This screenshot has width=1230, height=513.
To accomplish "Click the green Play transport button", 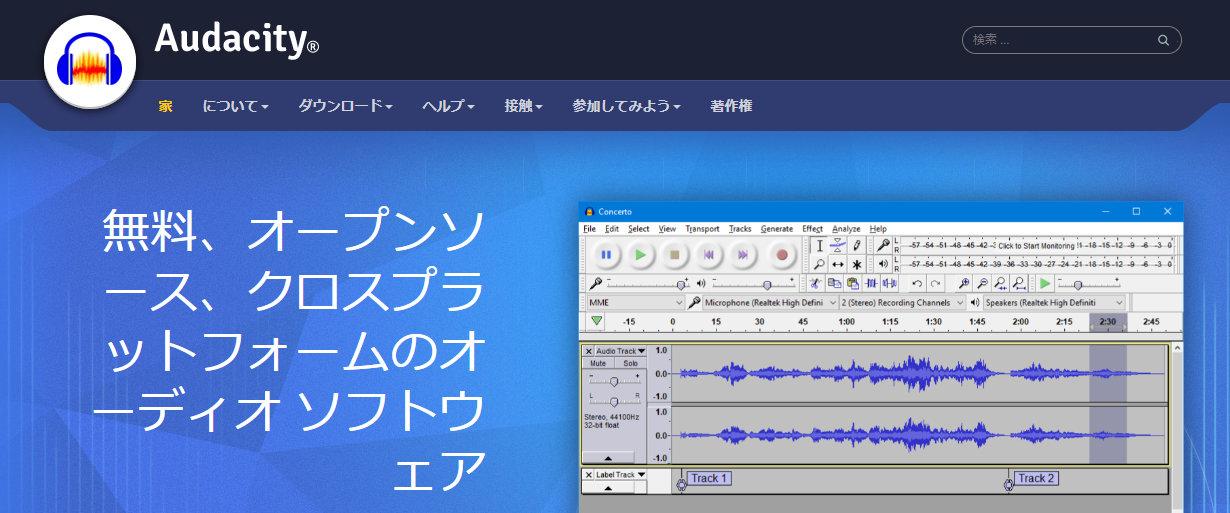I will 640,254.
